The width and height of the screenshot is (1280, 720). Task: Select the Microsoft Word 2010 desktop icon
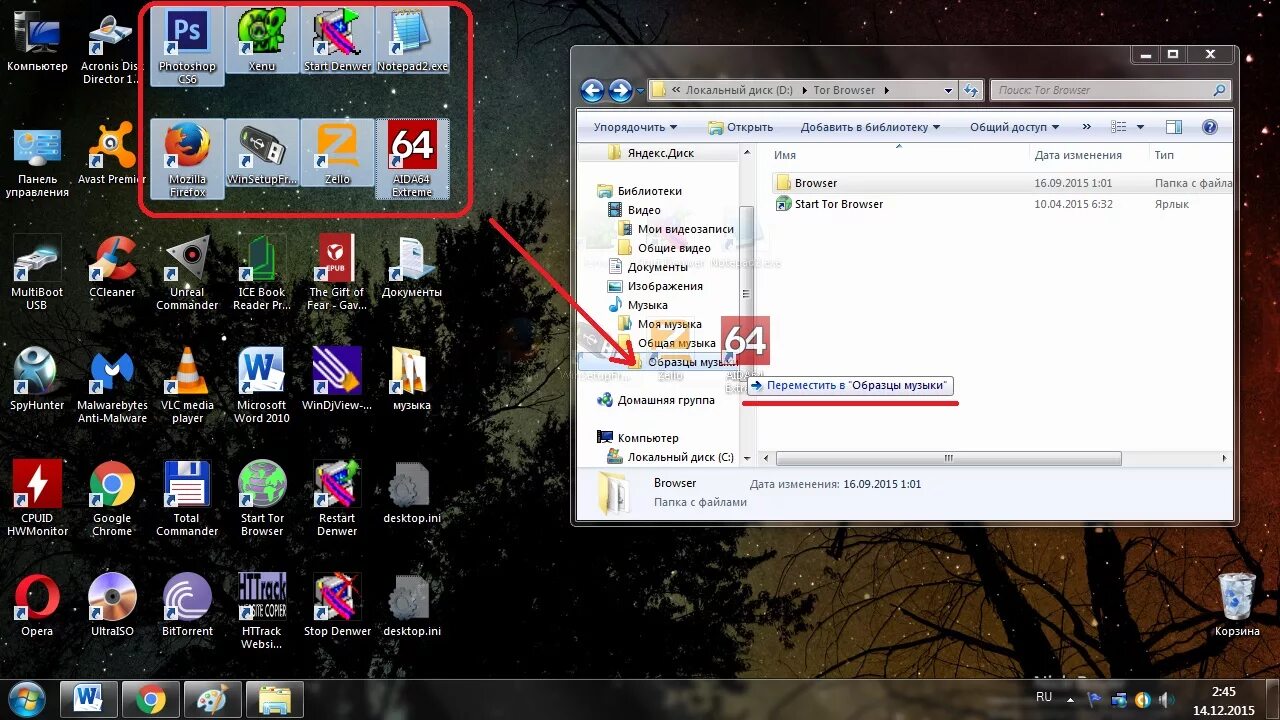(x=262, y=386)
